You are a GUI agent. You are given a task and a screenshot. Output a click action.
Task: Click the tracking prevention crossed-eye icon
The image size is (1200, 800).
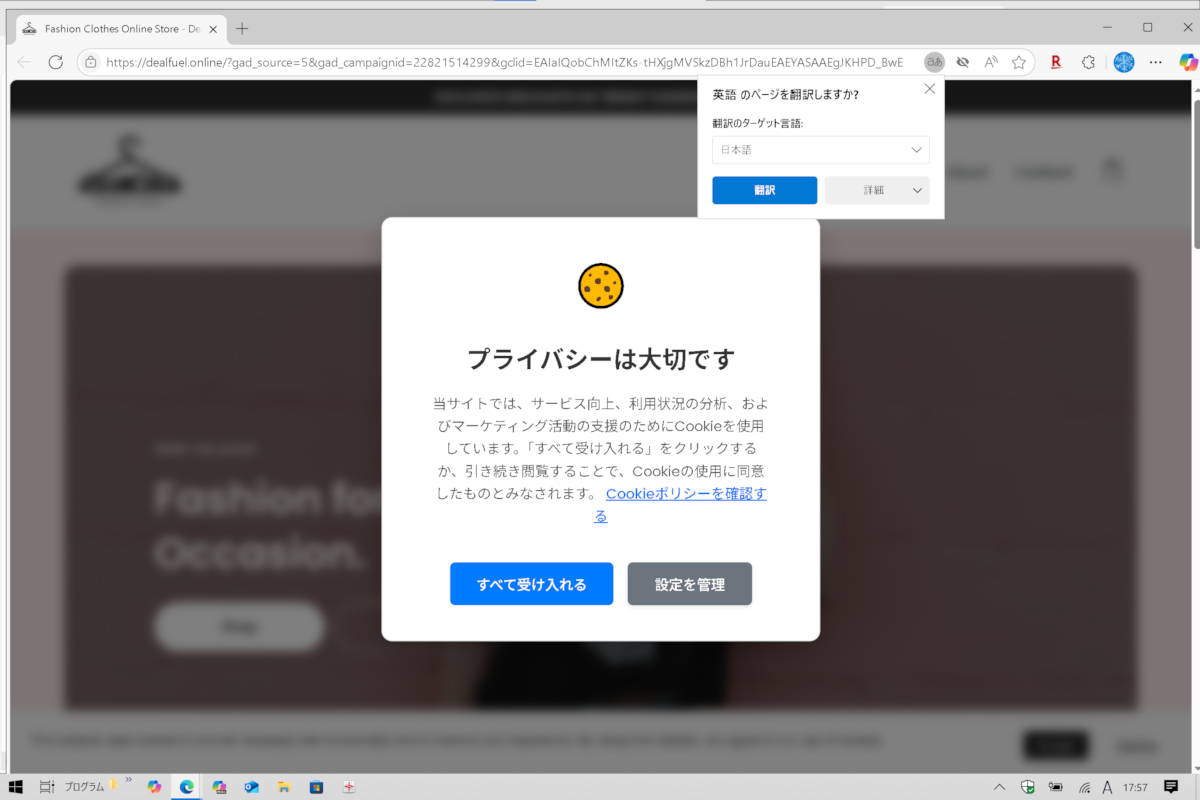963,62
